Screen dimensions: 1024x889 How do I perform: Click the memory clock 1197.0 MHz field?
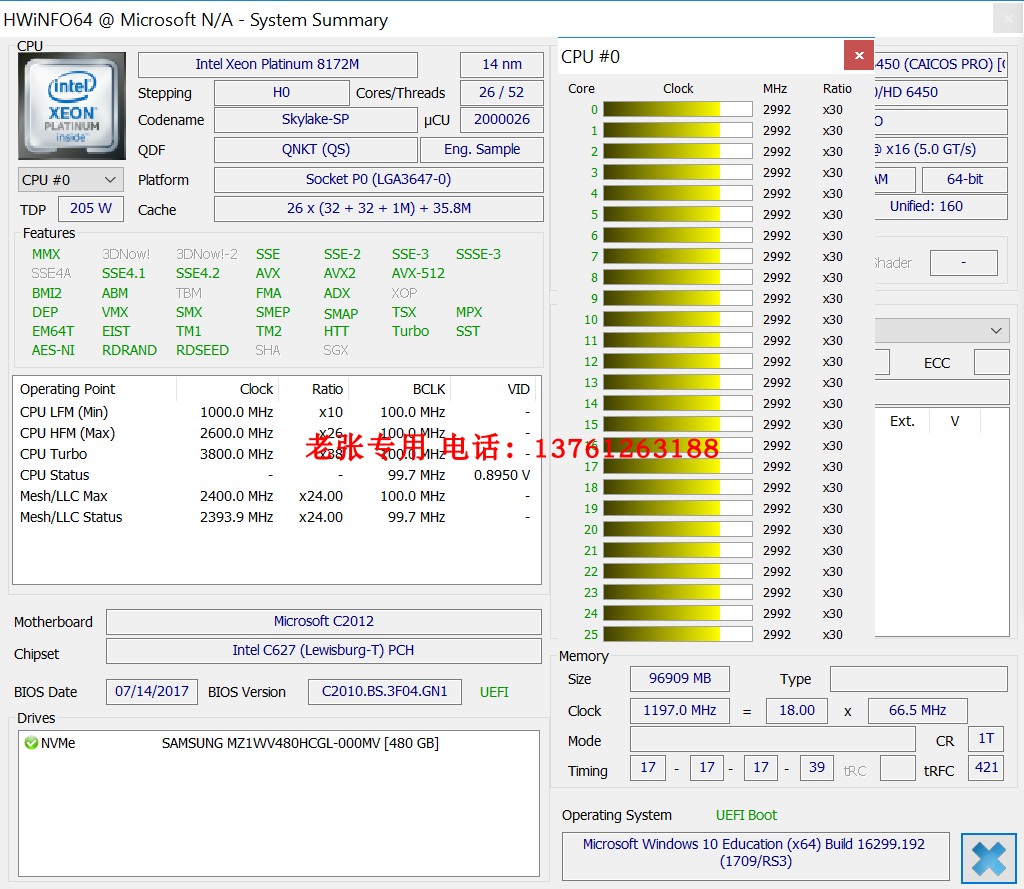click(680, 711)
